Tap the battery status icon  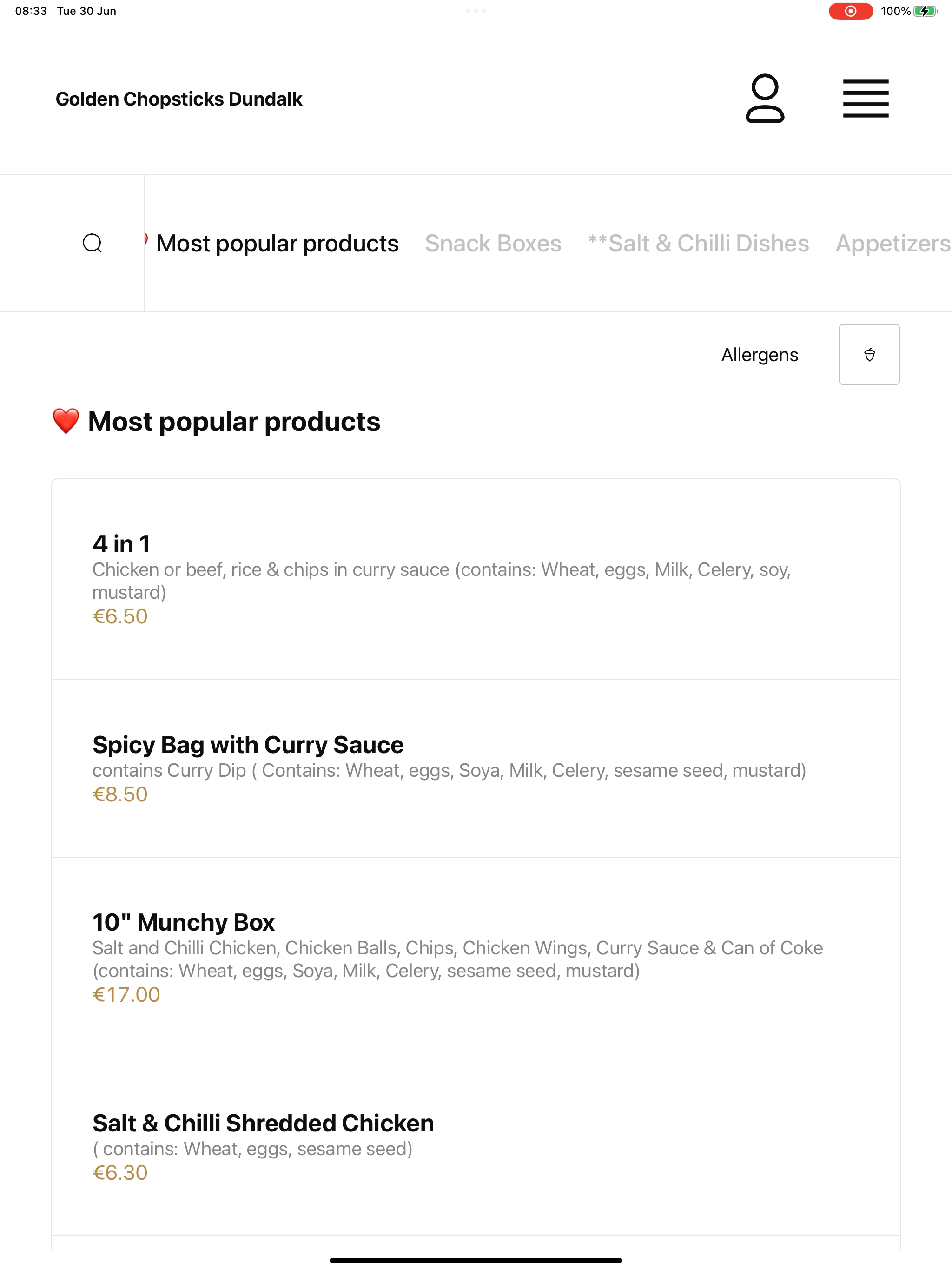point(925,11)
